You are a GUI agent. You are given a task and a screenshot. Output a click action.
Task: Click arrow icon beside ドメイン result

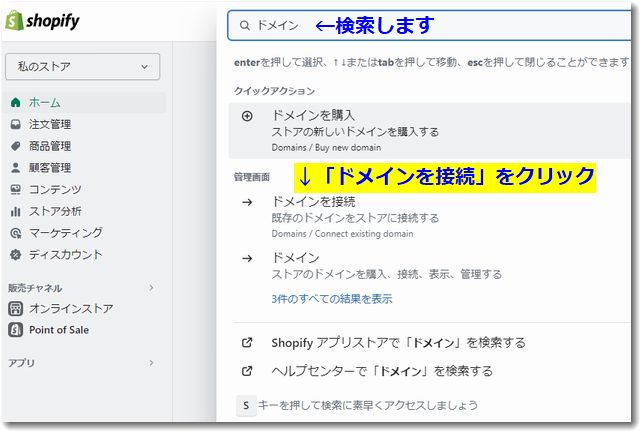click(x=247, y=258)
